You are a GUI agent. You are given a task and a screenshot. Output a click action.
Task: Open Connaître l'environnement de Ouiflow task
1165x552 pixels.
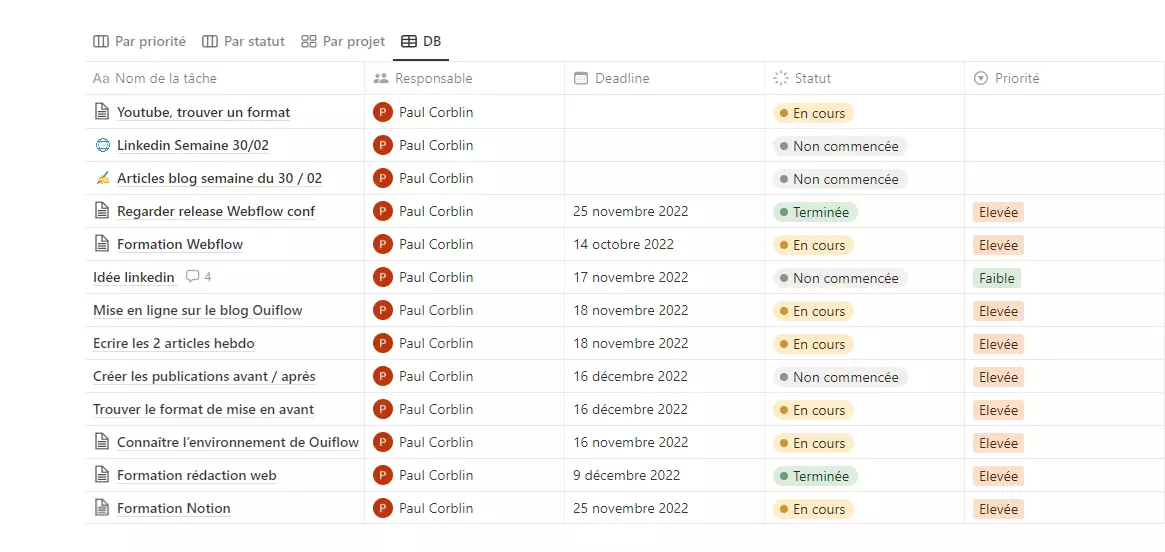(238, 442)
